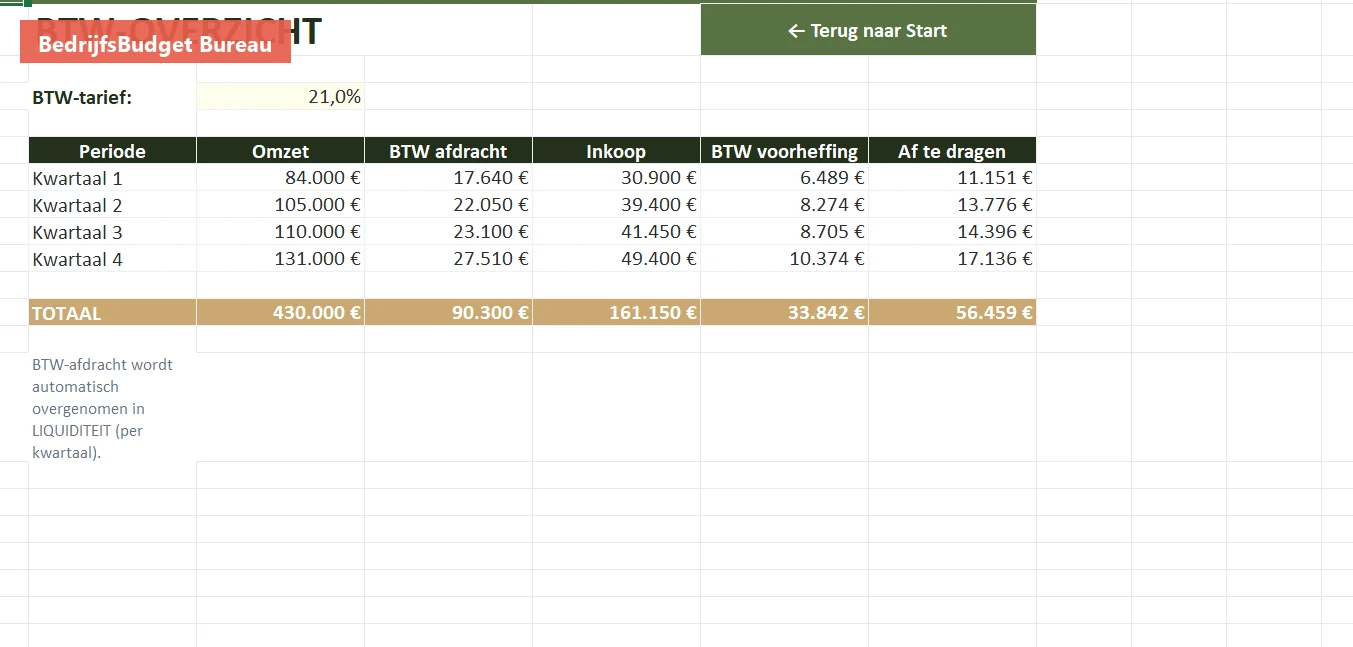Click the 6.489 € voorheffing cell

pyautogui.click(x=784, y=178)
